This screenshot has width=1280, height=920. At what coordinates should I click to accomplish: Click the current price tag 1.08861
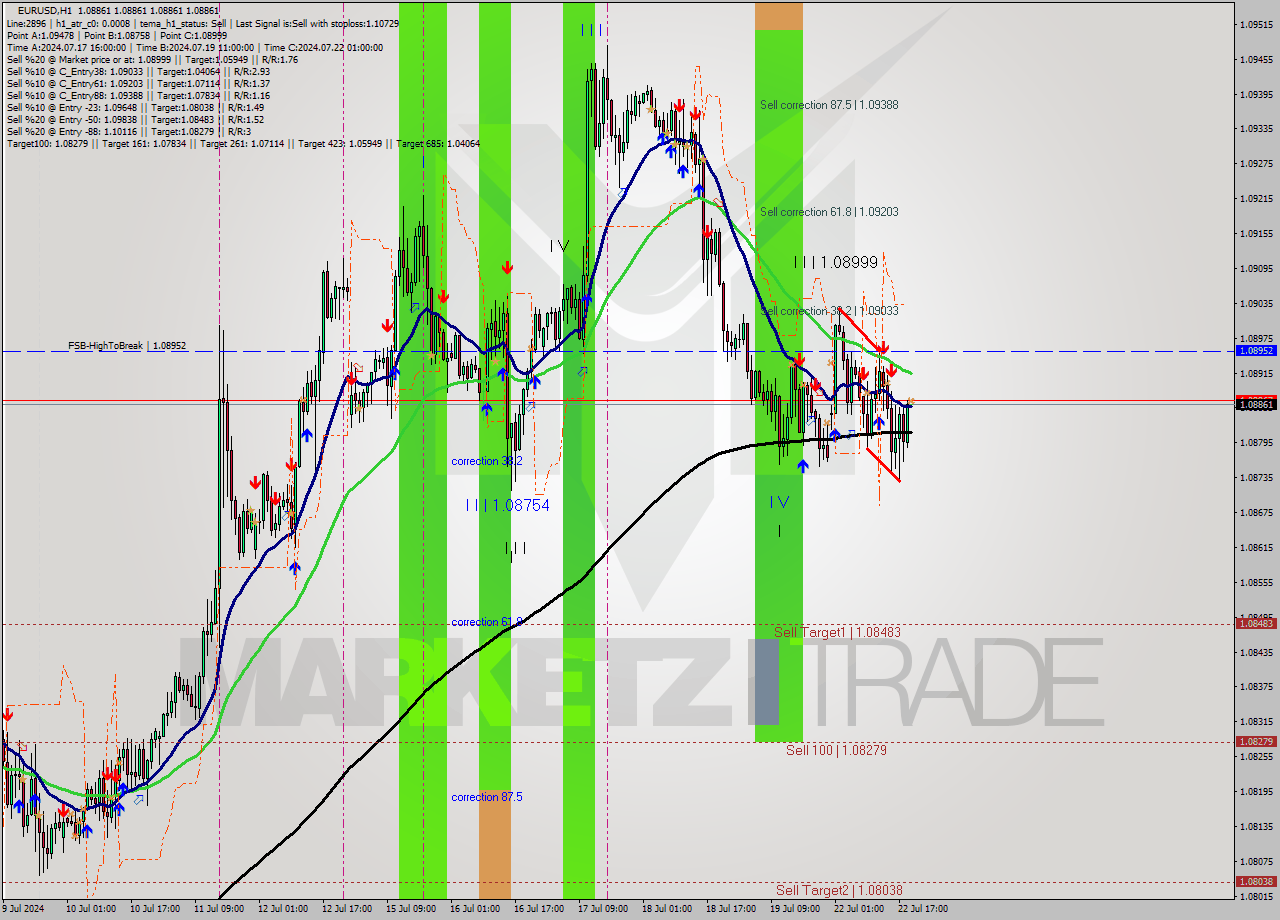coord(1255,404)
